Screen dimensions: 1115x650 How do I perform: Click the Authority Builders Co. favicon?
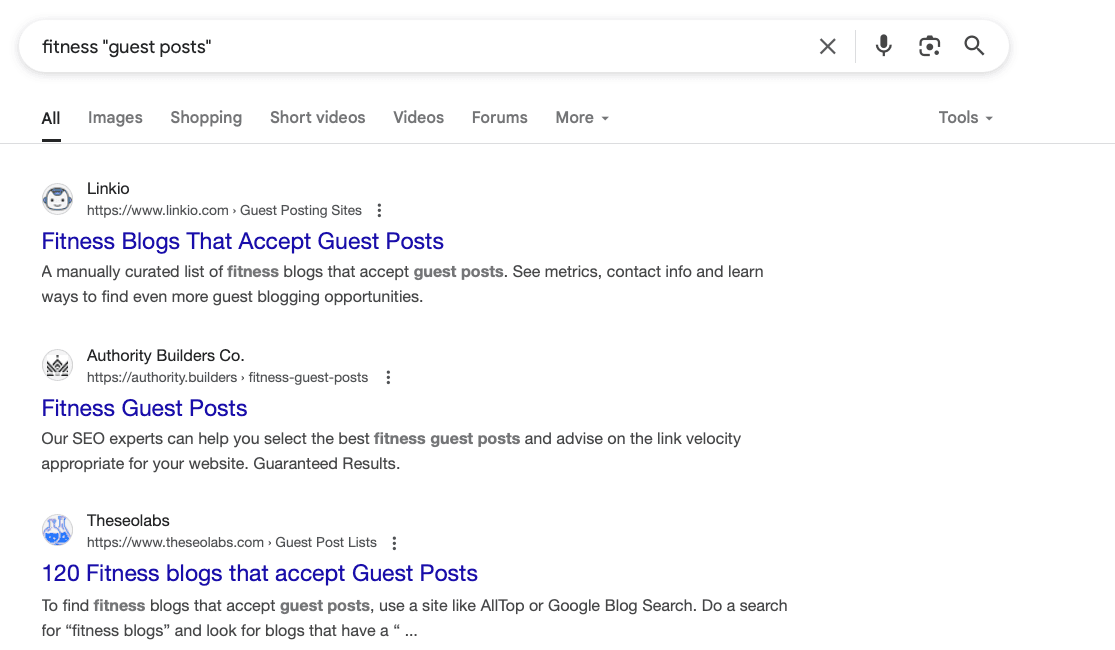tap(58, 366)
